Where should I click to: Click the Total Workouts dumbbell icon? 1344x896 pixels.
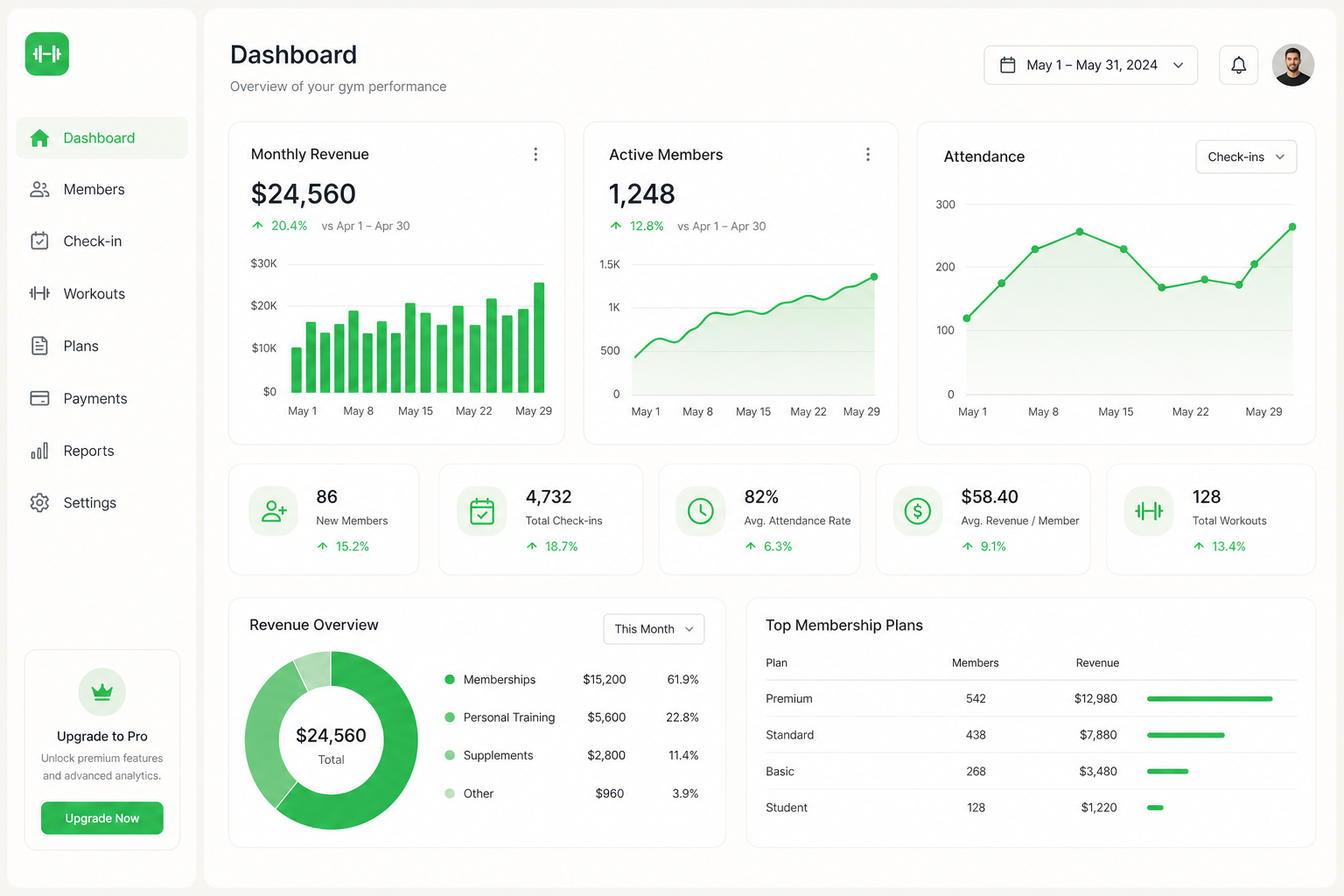[x=1149, y=511]
